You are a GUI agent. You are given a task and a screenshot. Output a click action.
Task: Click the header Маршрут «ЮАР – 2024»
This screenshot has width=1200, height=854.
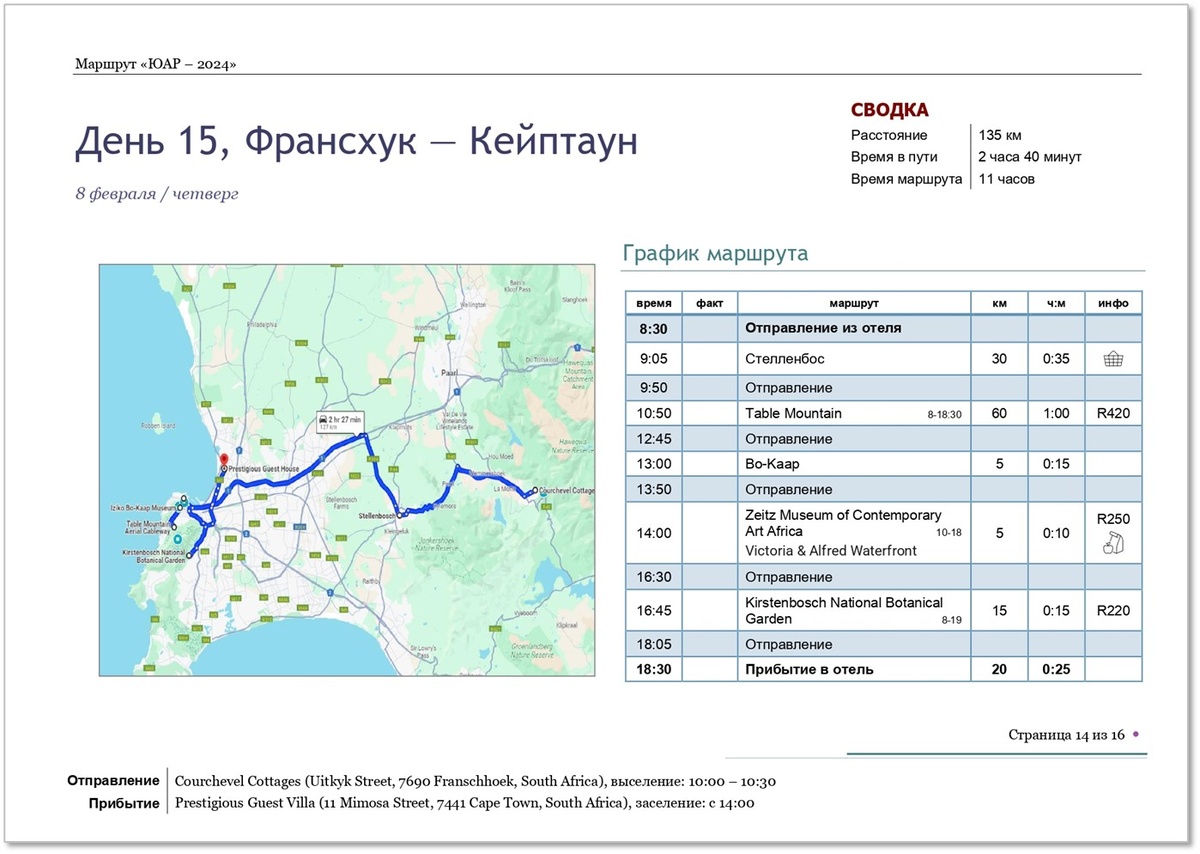pos(155,65)
